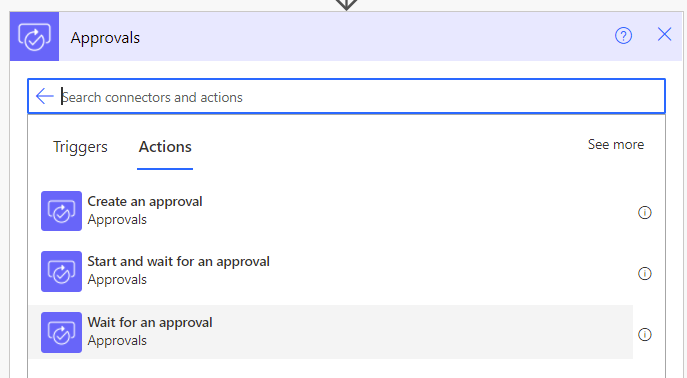This screenshot has width=687, height=378.
Task: Click the down arrow connector above Approvals
Action: 346,5
